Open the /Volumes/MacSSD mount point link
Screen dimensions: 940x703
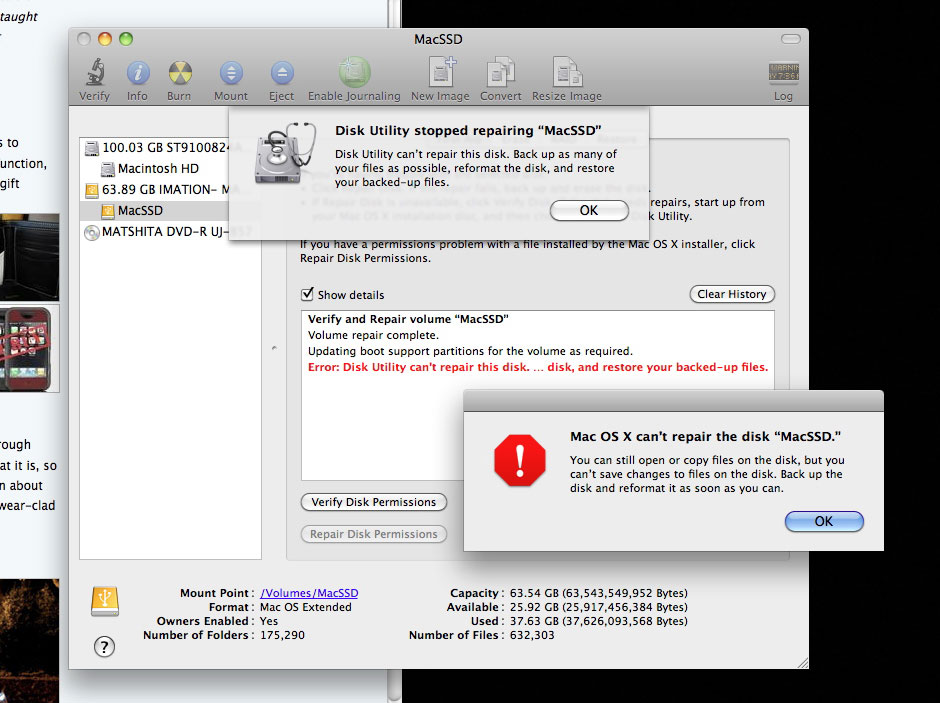coord(309,593)
